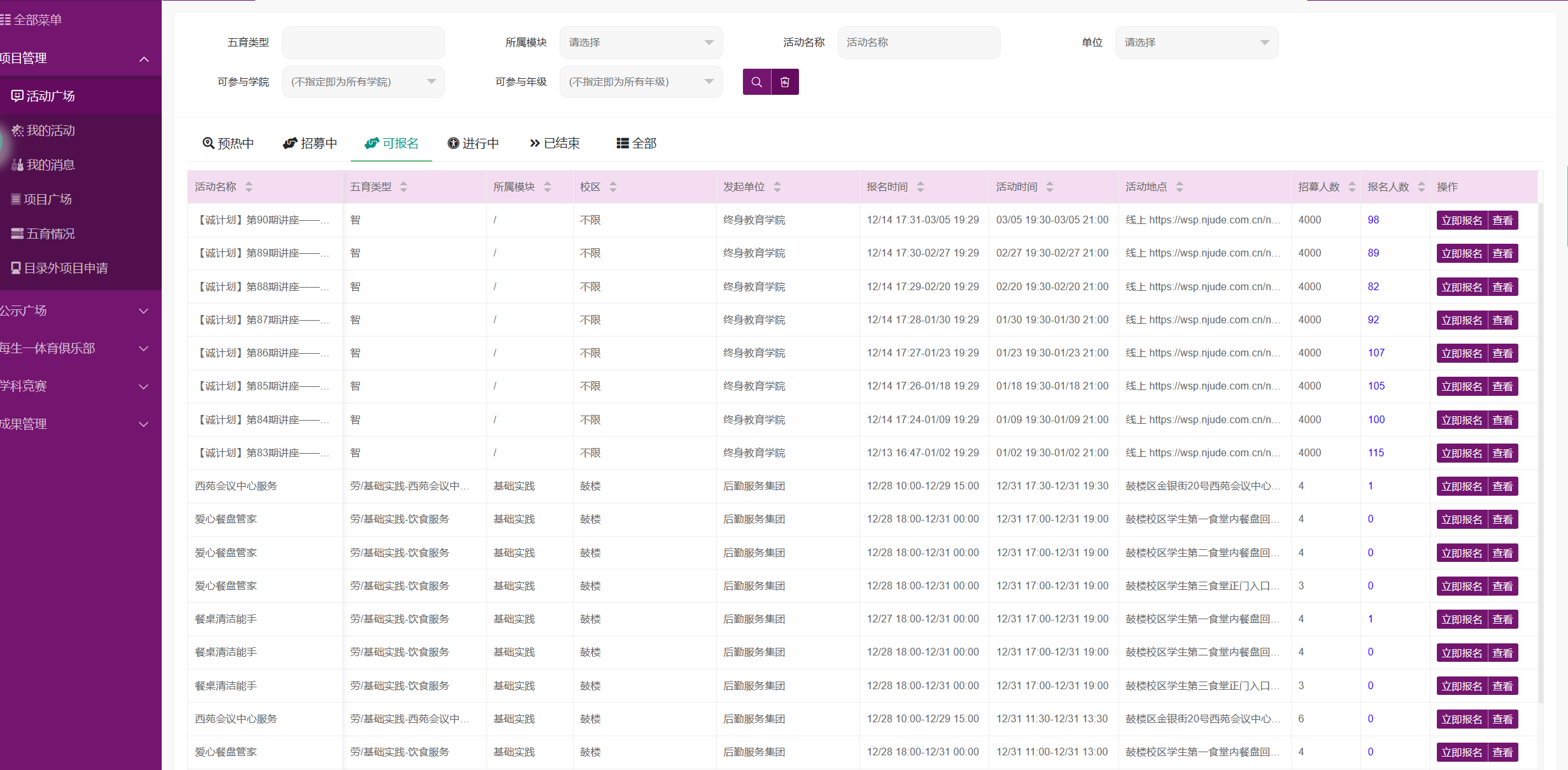
Task: Sort table by 活动名称 column
Action: tap(249, 187)
